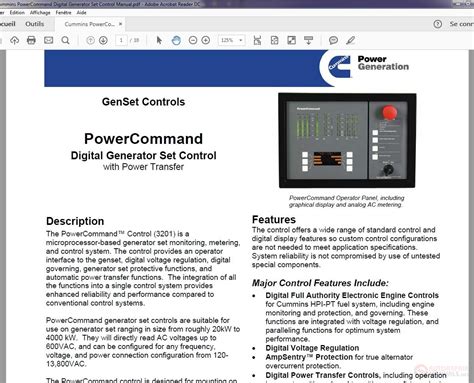Select the arrow selection tool
The image size is (474, 383).
[x=159, y=40]
